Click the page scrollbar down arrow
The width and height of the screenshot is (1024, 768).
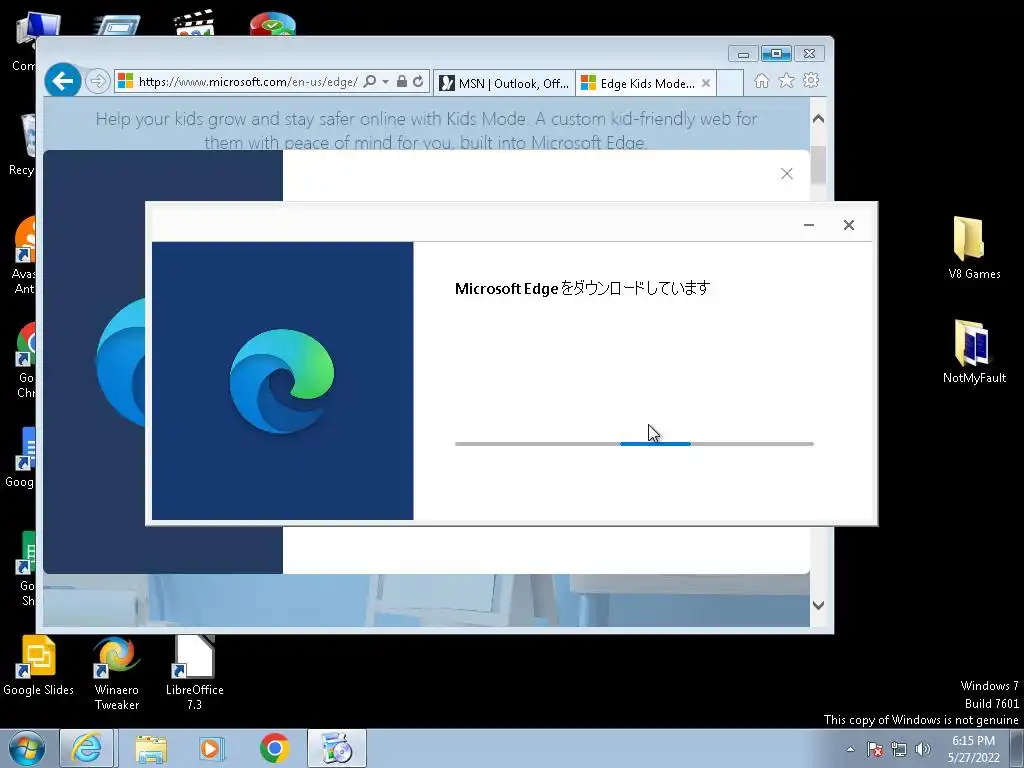coord(818,605)
